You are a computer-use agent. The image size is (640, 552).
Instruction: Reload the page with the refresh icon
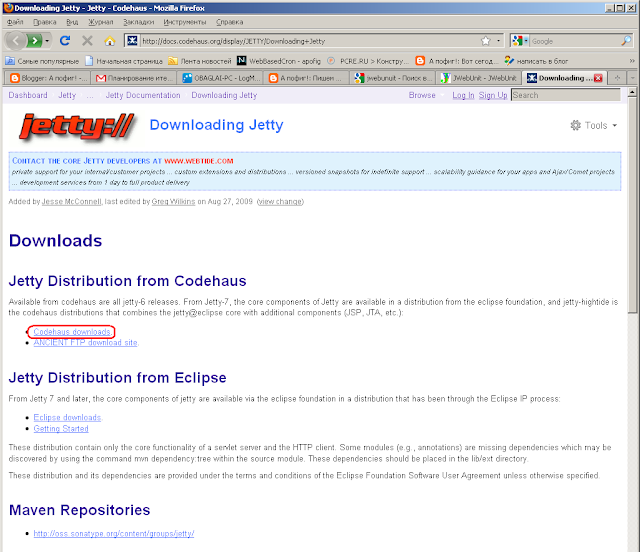pos(65,41)
